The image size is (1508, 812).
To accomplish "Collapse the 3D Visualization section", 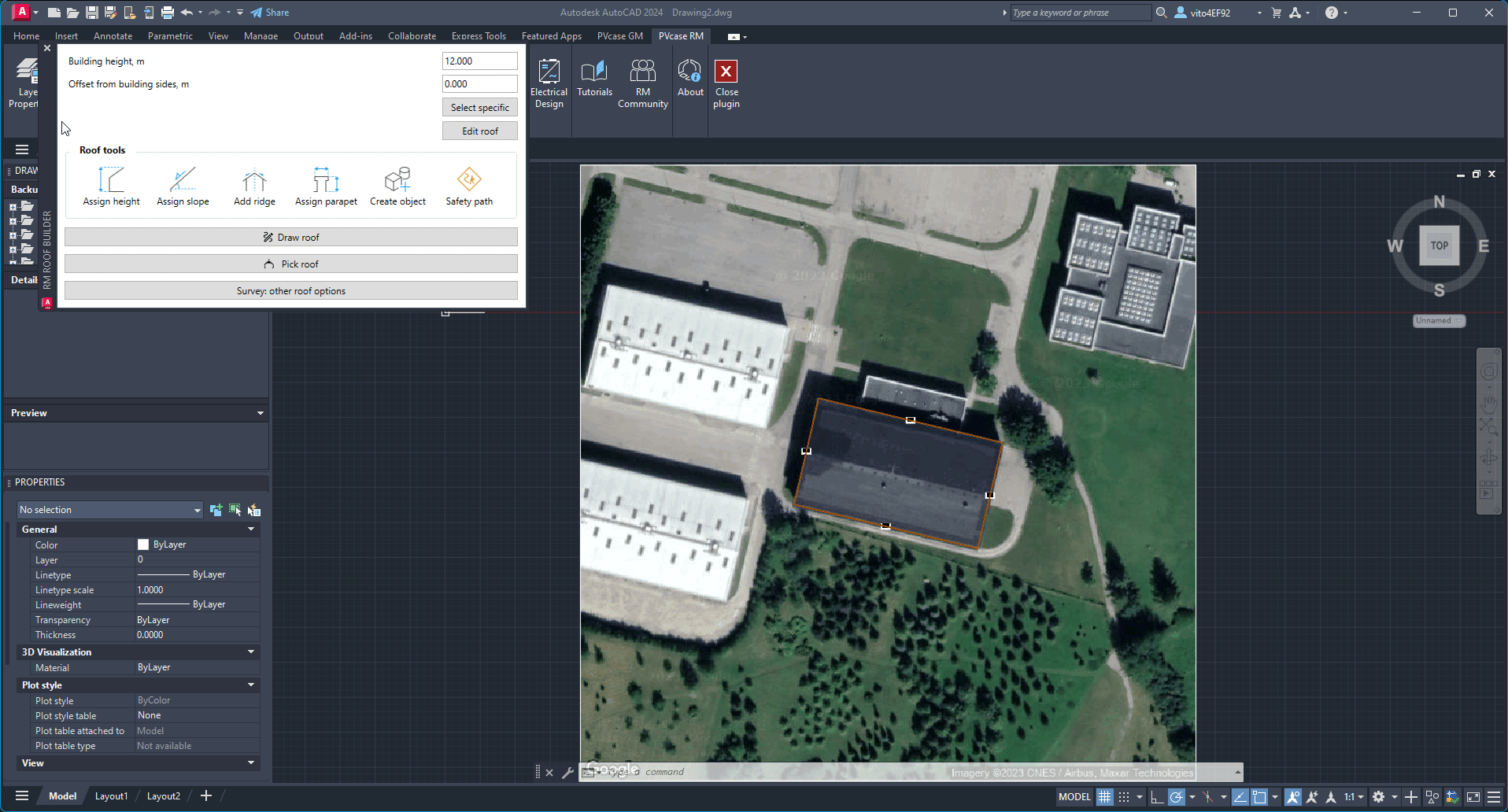I will (x=251, y=652).
